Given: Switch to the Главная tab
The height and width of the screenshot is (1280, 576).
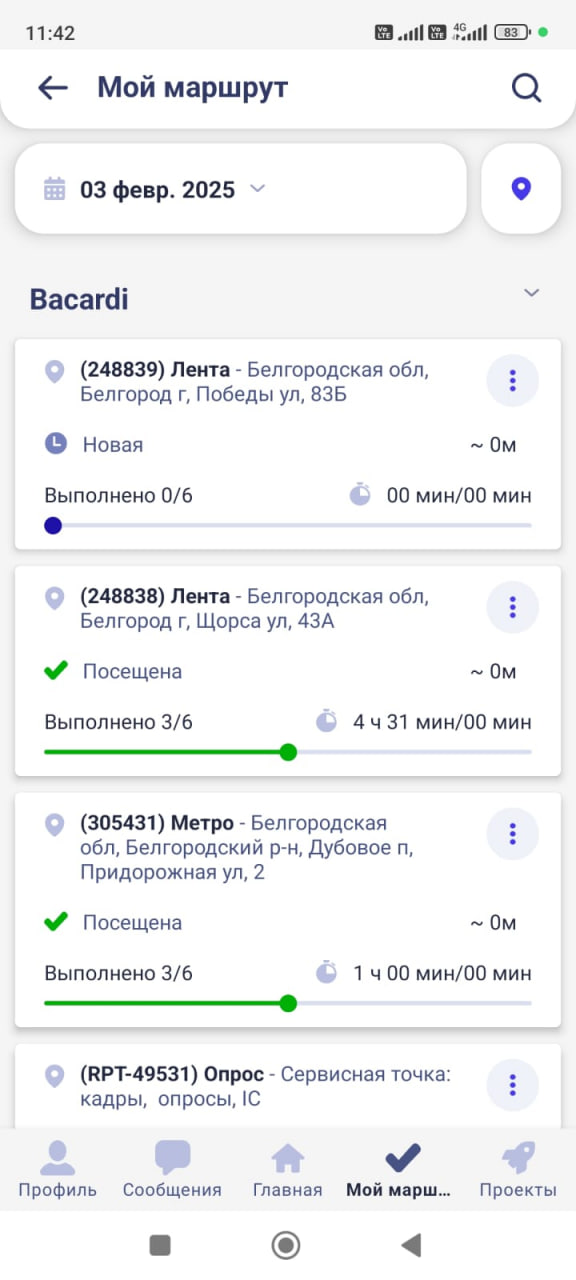Looking at the screenshot, I should pyautogui.click(x=288, y=1170).
